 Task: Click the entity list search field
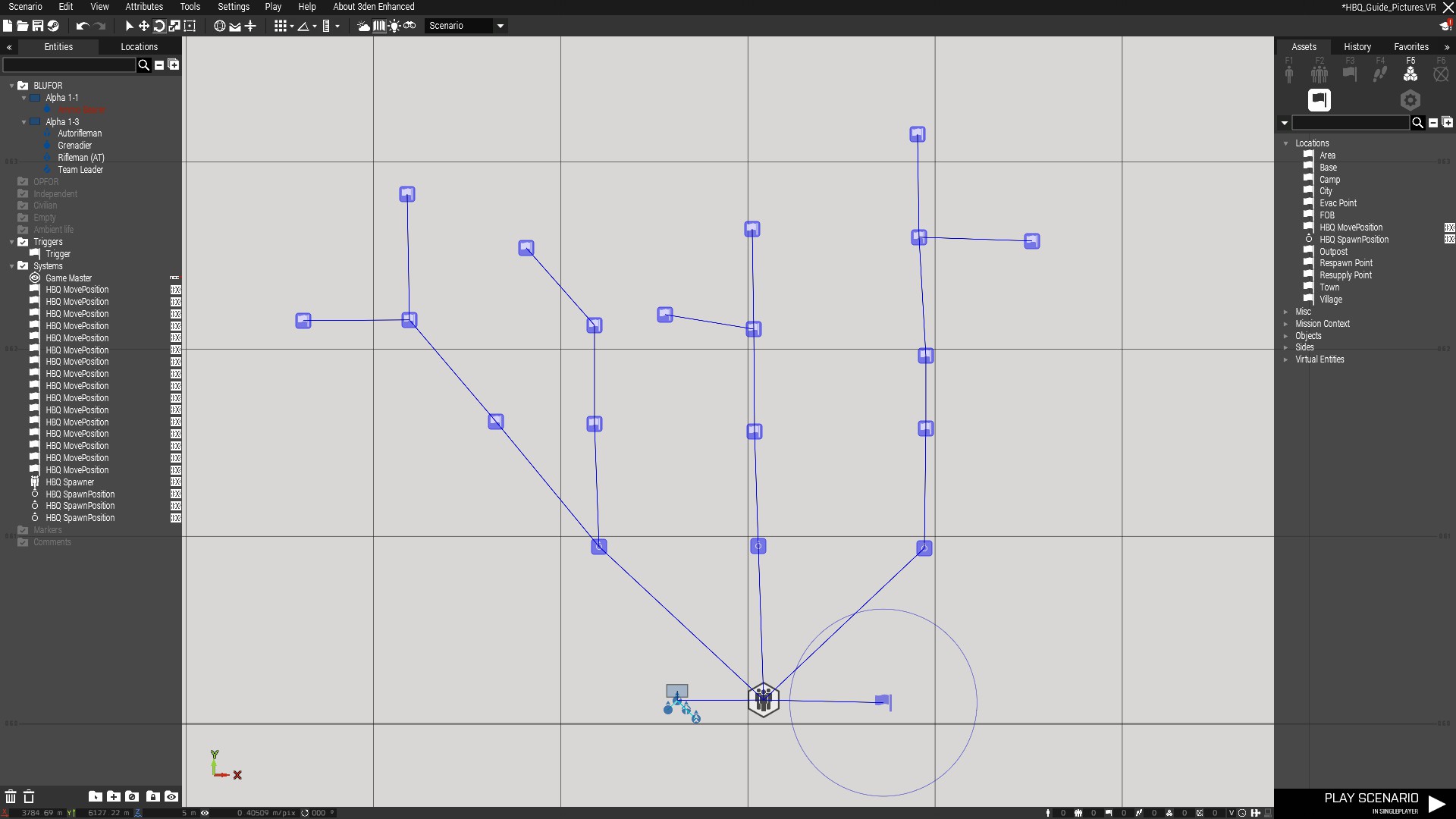coord(69,65)
